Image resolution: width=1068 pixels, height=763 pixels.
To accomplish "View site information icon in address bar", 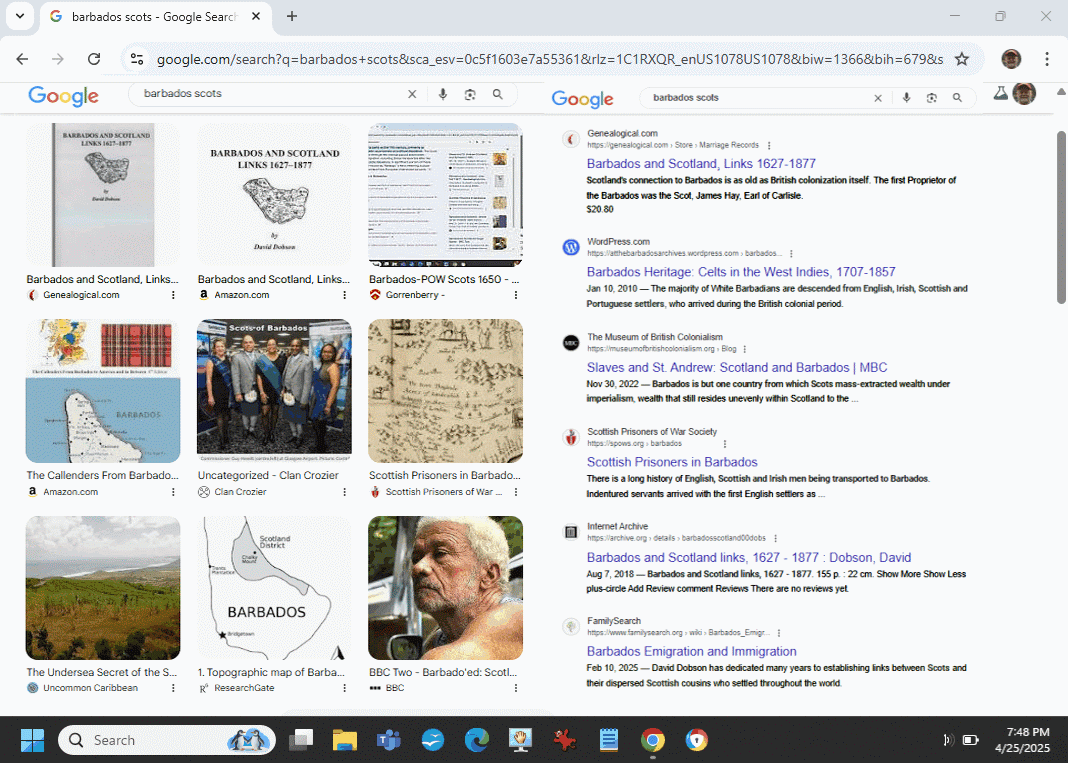I will [137, 59].
